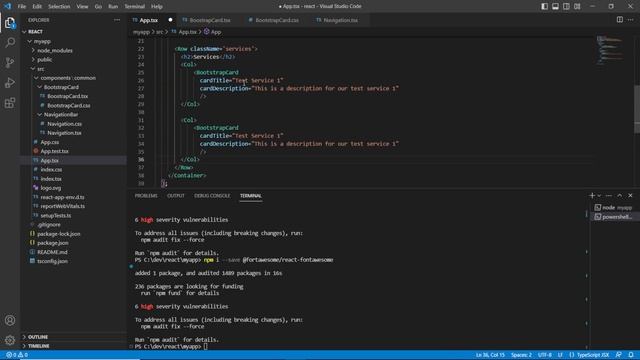Open the File menu
Screen dimensions: 640x360
(22, 7)
